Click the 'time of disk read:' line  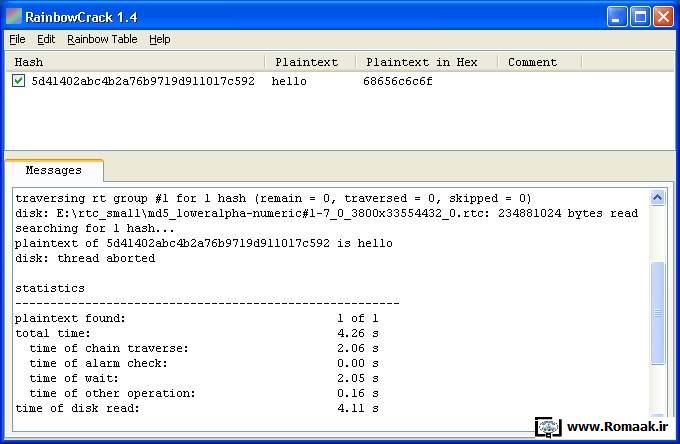click(x=197, y=408)
